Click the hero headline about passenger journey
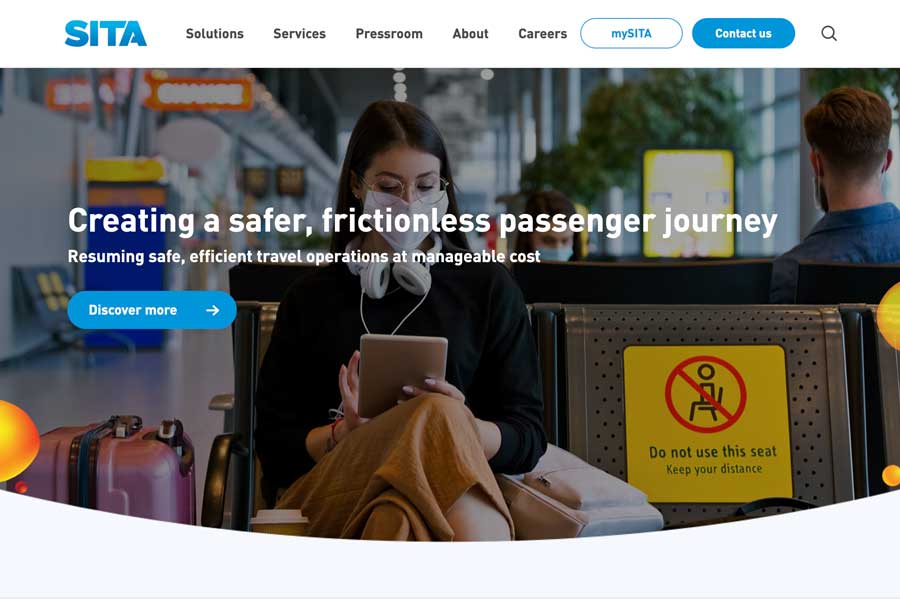The image size is (900, 600). (422, 221)
